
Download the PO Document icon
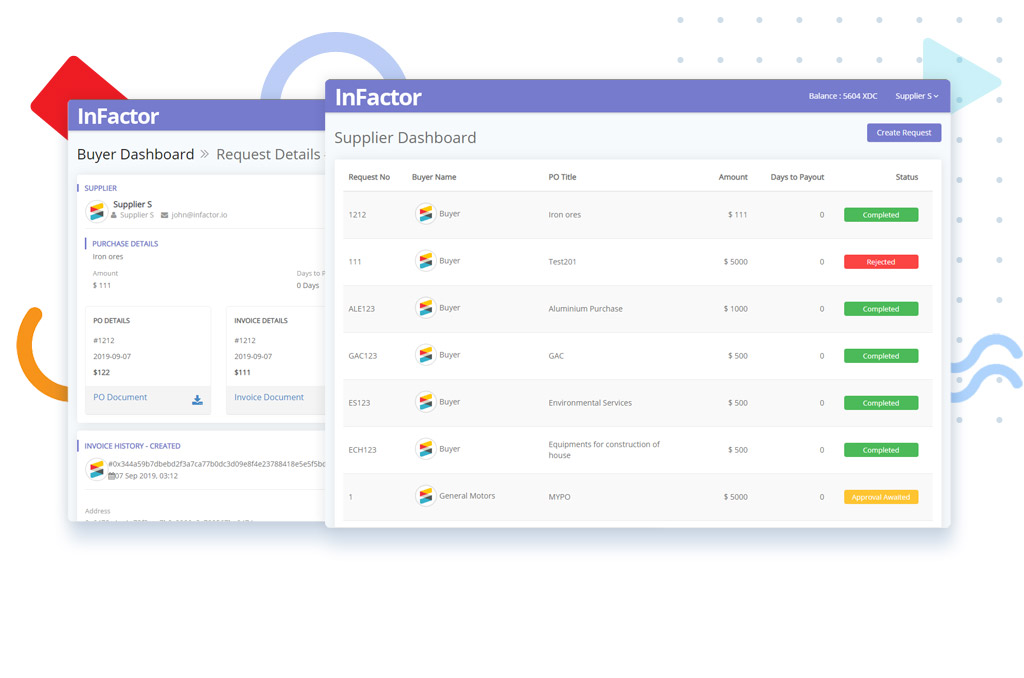pos(197,400)
